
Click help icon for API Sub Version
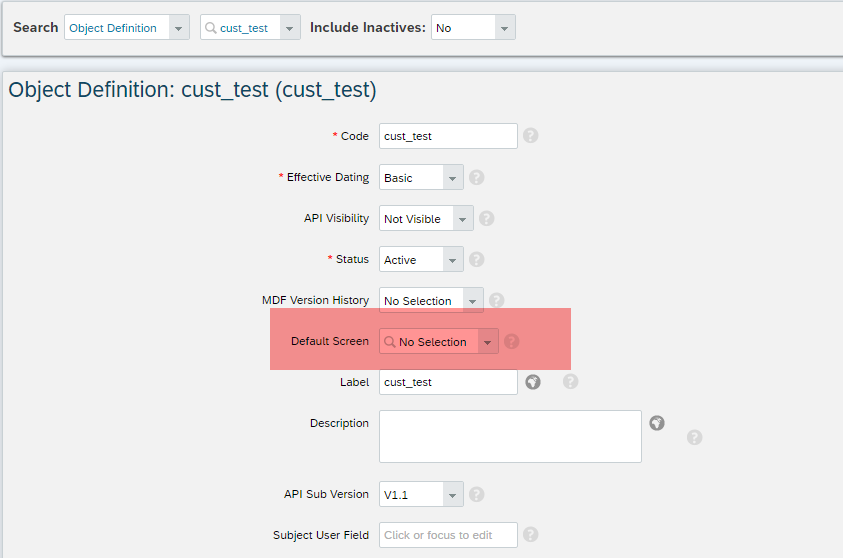click(476, 494)
